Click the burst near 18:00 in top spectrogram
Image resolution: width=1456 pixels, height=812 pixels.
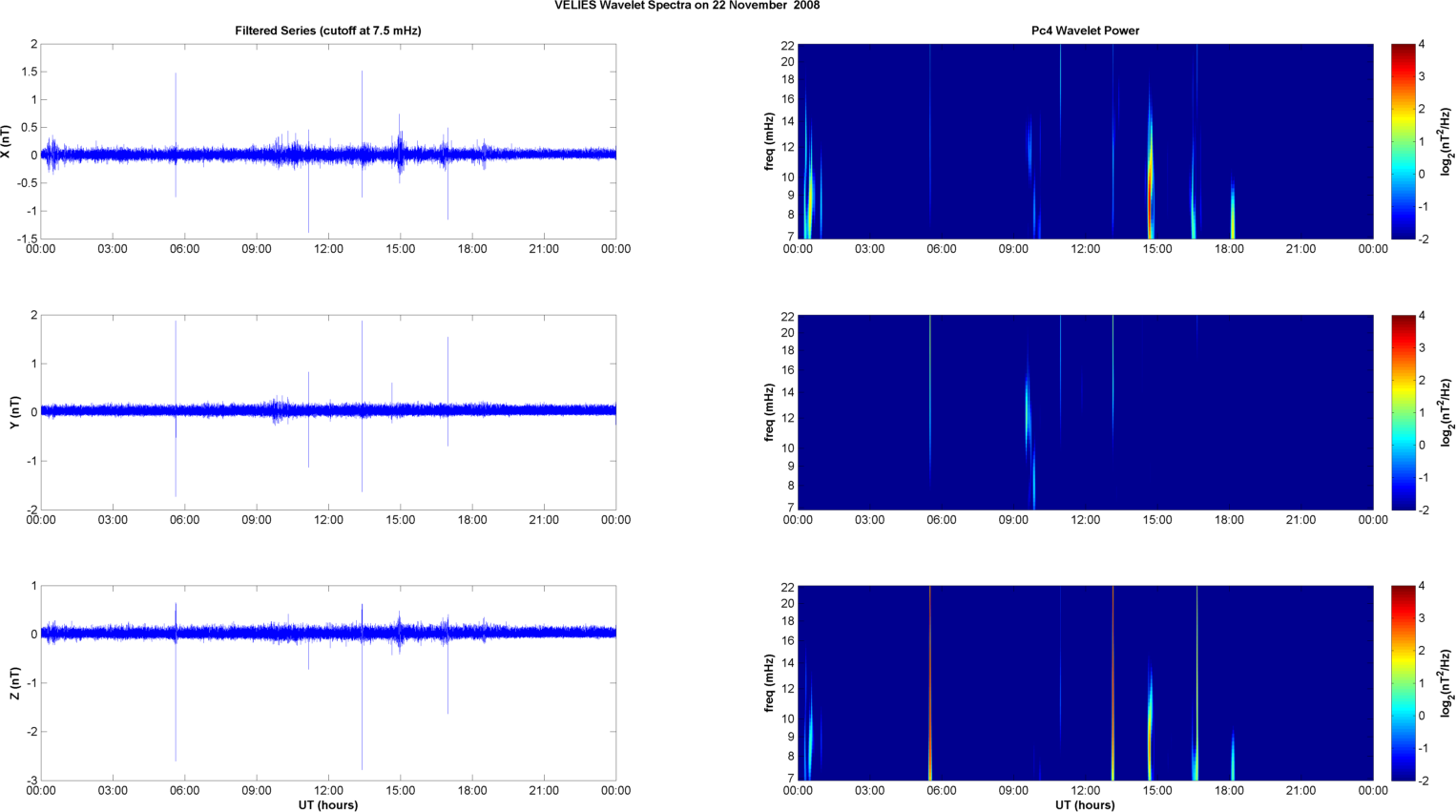coord(1233,210)
